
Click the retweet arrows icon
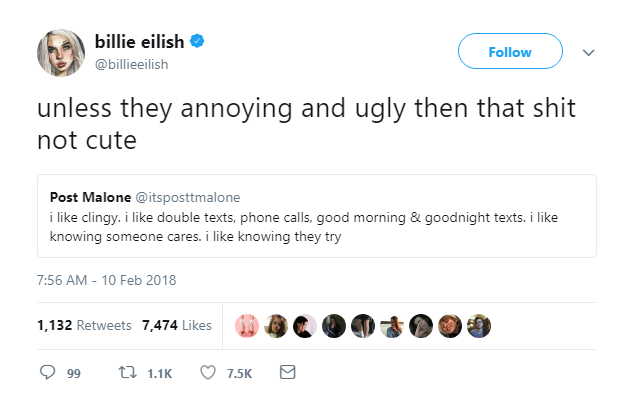tap(128, 372)
